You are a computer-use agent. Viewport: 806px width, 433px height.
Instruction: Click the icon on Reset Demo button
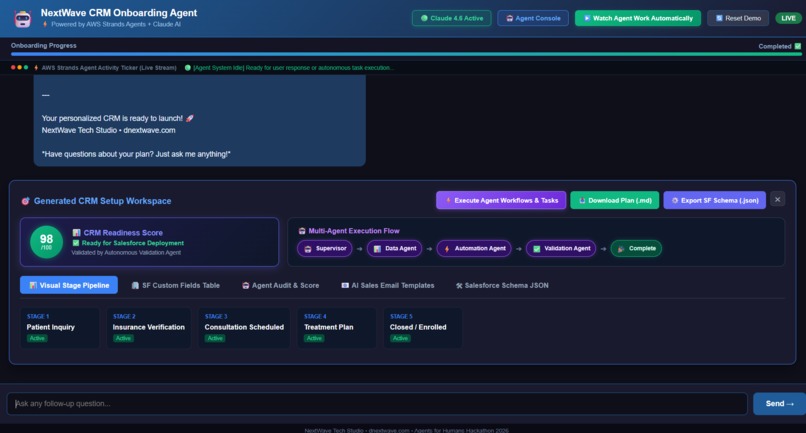point(719,18)
